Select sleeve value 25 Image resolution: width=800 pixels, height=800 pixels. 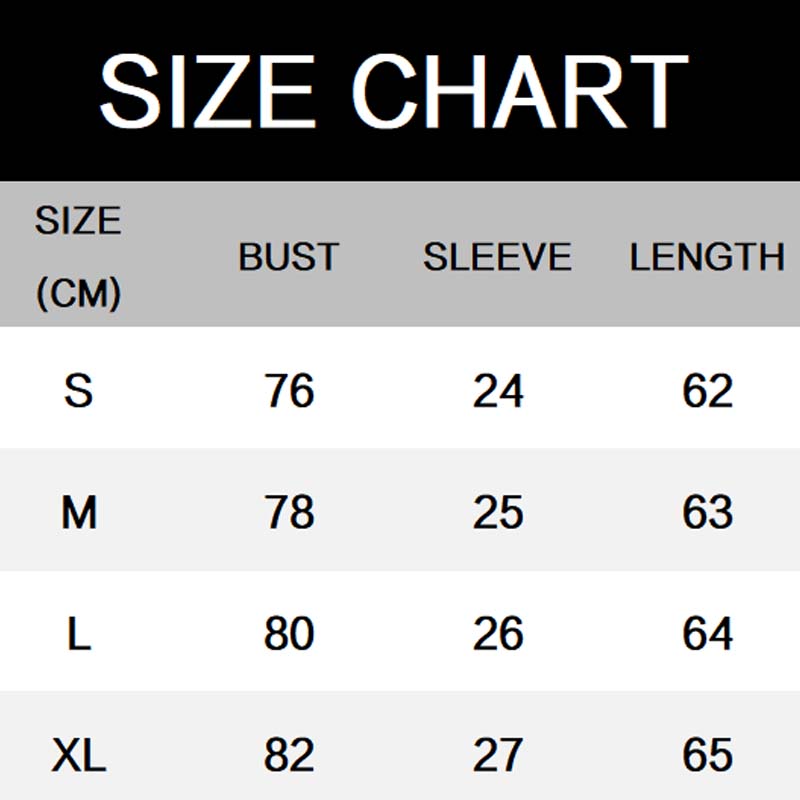(x=498, y=512)
